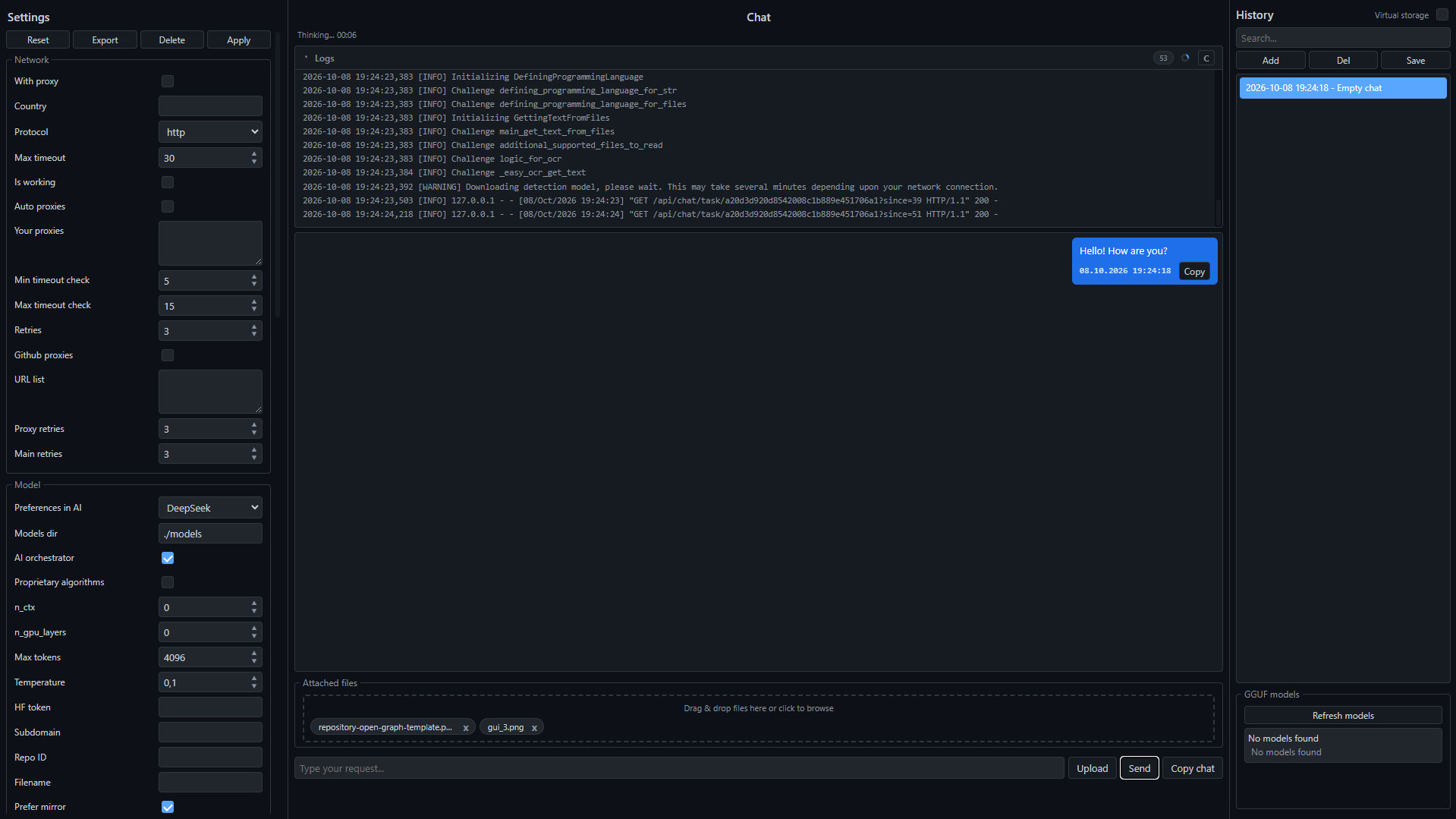Disable the AI orchestrator checkbox

(x=168, y=558)
